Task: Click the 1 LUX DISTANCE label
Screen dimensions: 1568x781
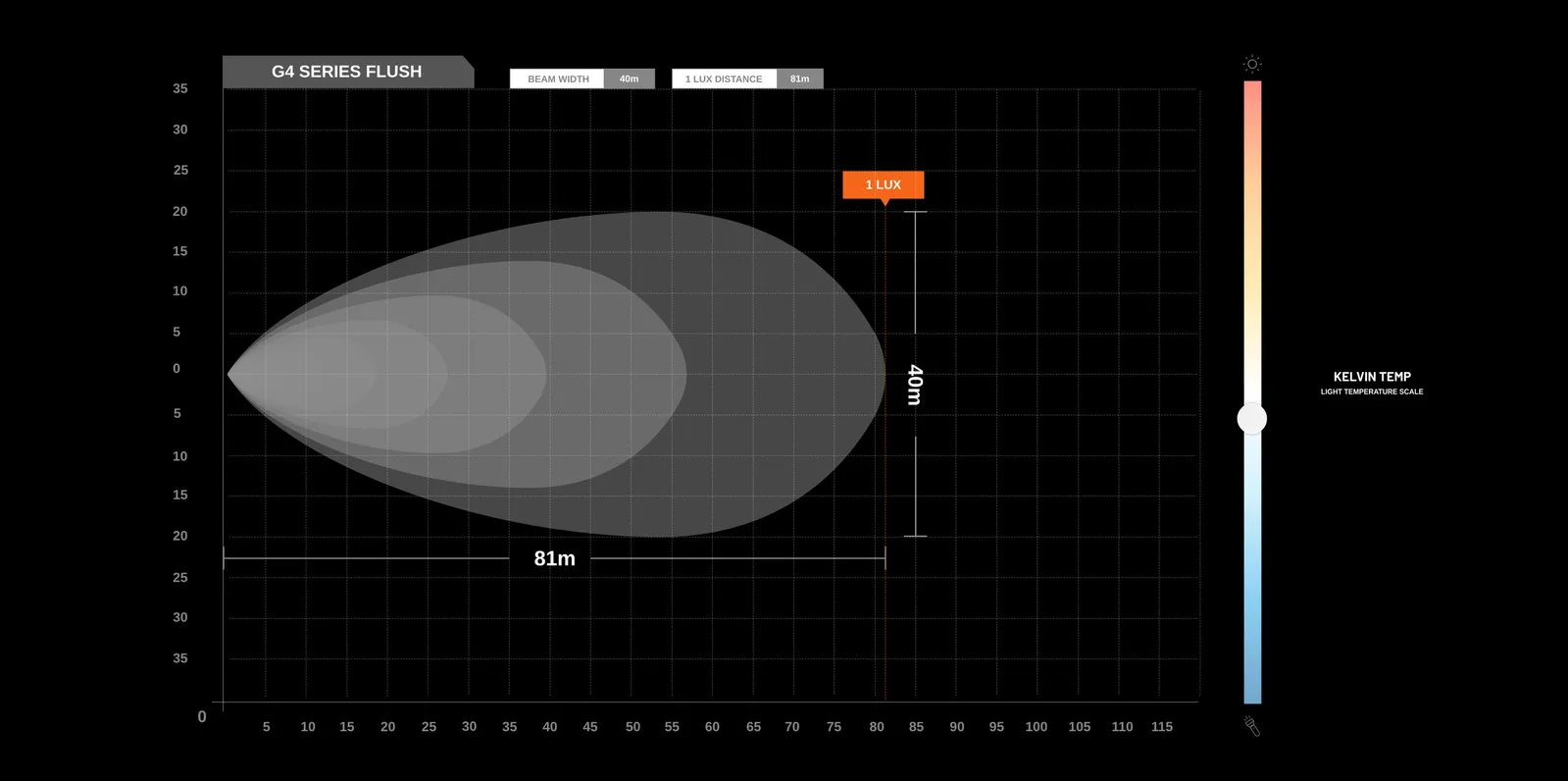Action: pos(724,78)
